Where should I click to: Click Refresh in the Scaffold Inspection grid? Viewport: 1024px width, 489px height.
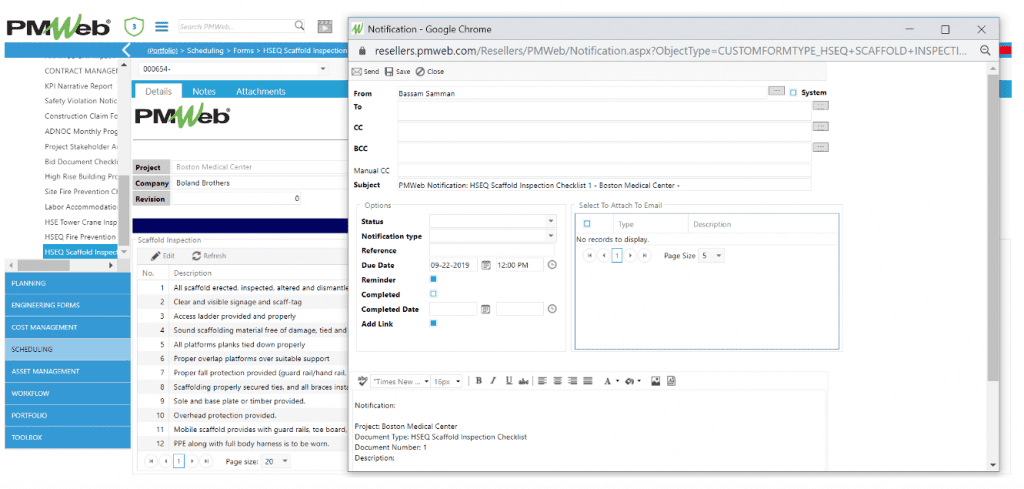209,256
